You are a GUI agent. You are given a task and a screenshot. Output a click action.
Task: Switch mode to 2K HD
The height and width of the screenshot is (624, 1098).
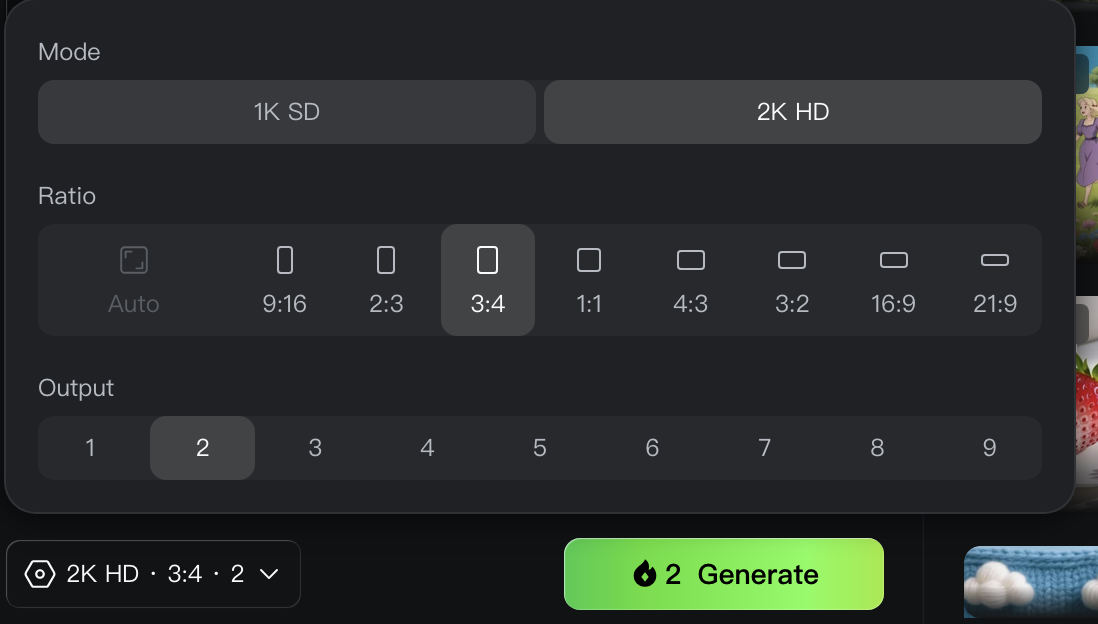click(x=793, y=112)
